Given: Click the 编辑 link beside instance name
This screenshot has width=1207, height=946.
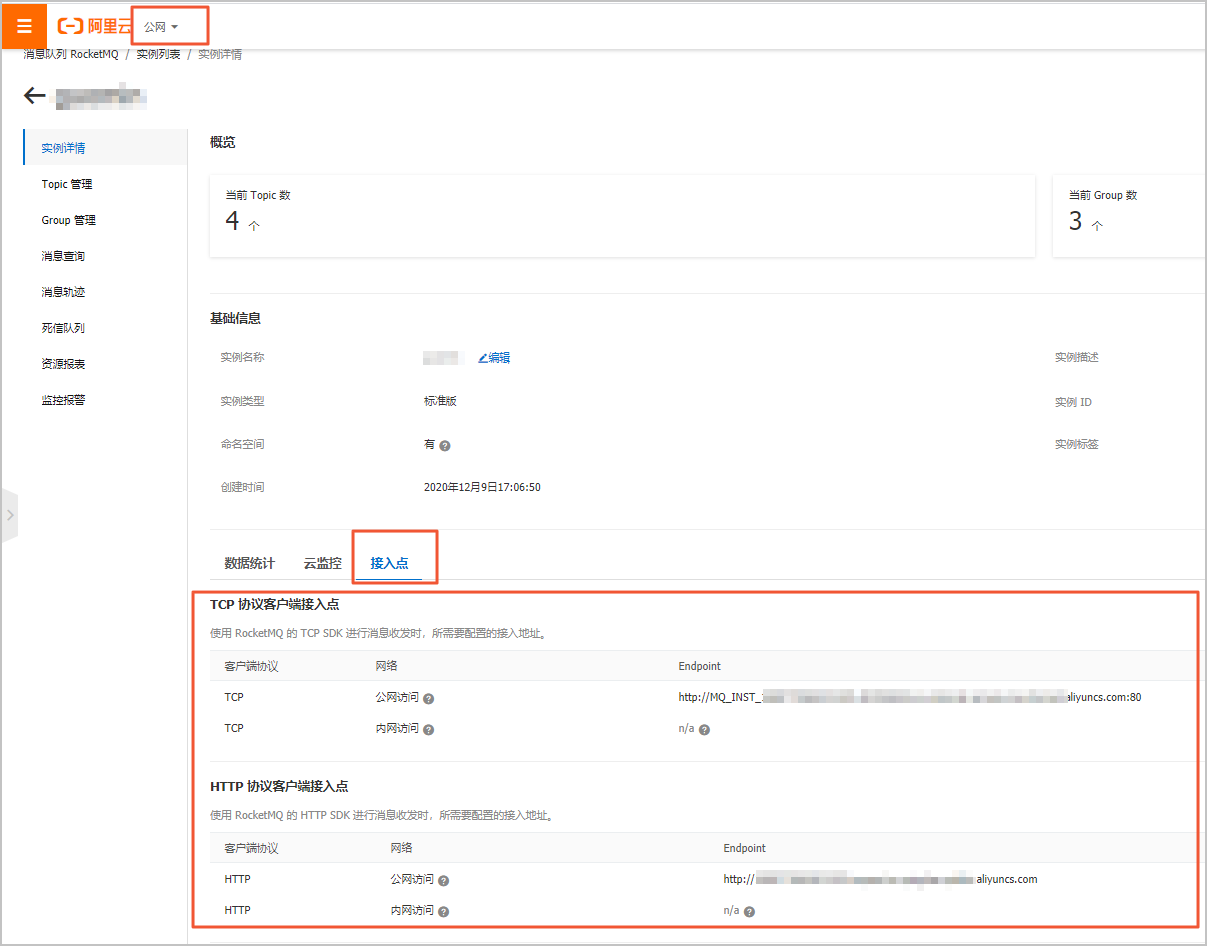Looking at the screenshot, I should click(494, 358).
